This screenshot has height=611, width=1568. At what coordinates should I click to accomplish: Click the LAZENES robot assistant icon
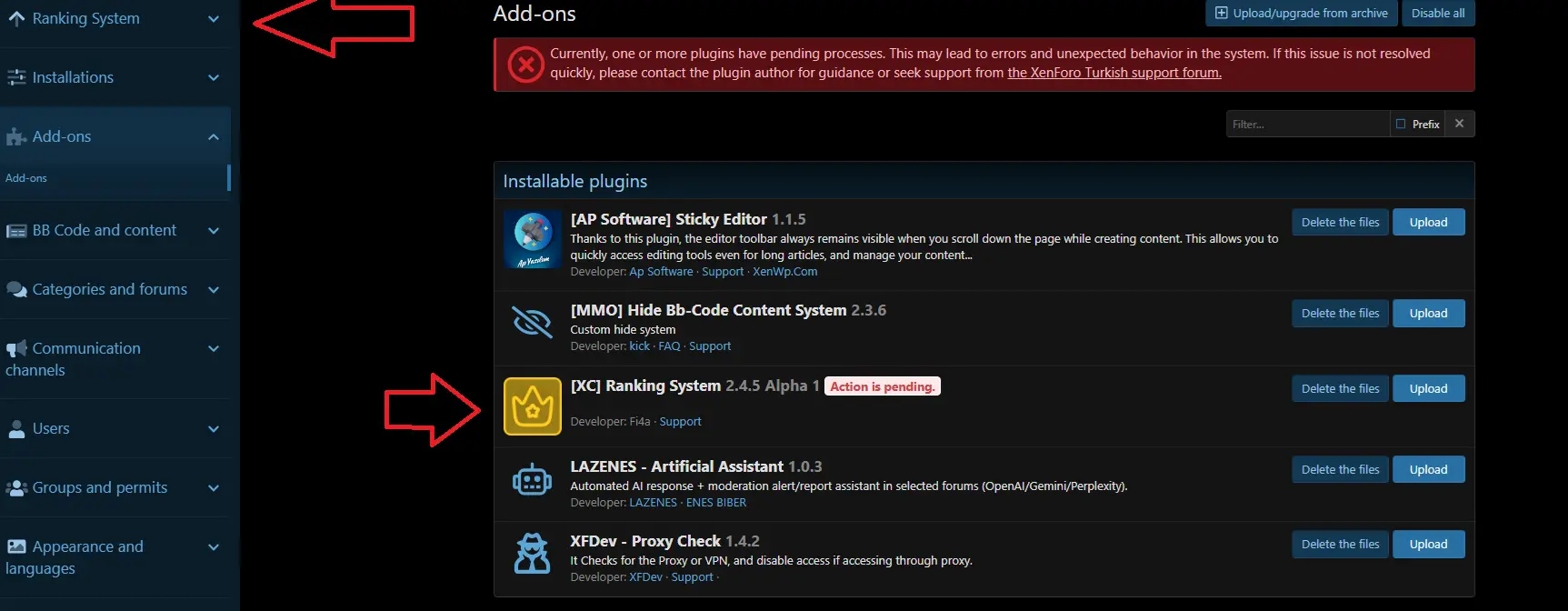pyautogui.click(x=532, y=479)
